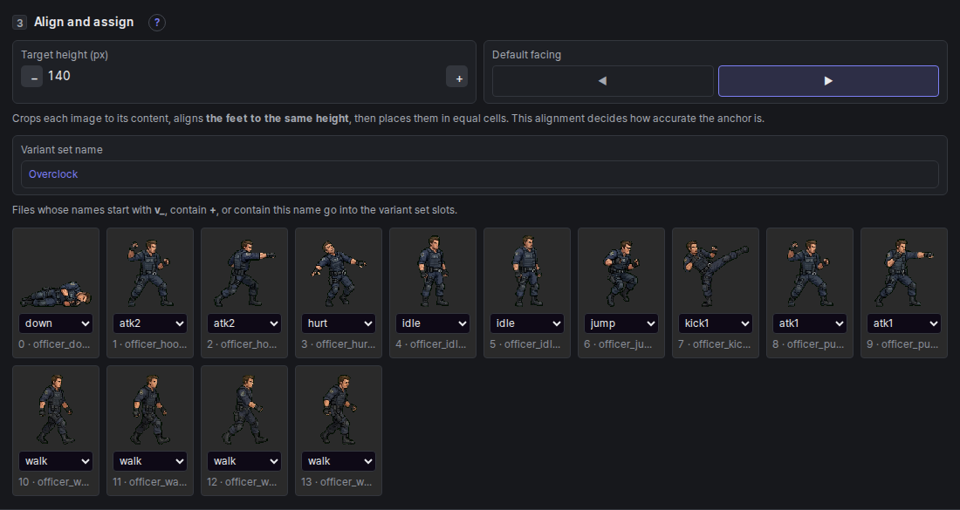Click the filename label '0 · officer_do...'
The width and height of the screenshot is (960, 510).
click(x=54, y=344)
